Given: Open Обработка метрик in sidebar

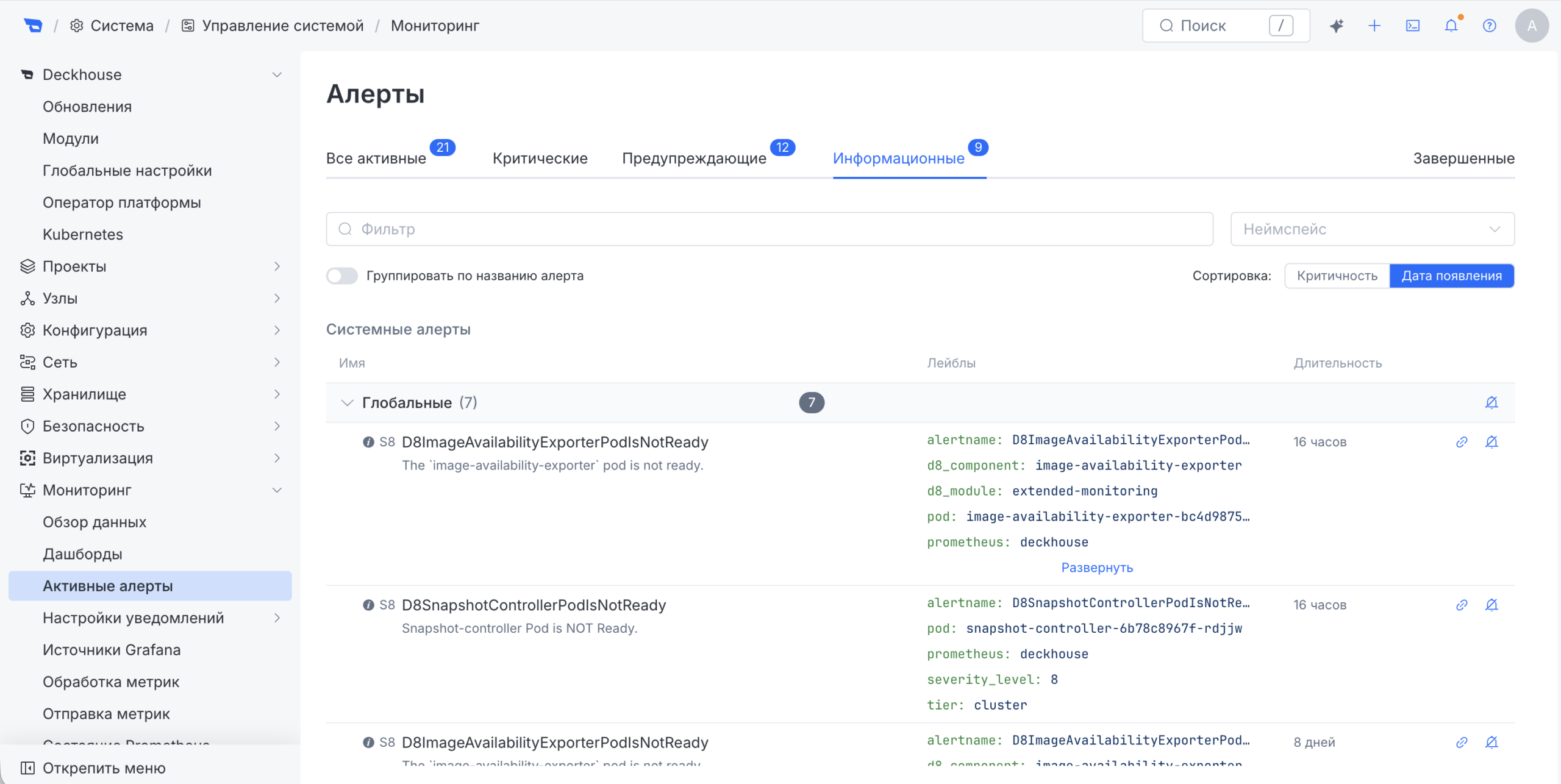Looking at the screenshot, I should coord(111,682).
